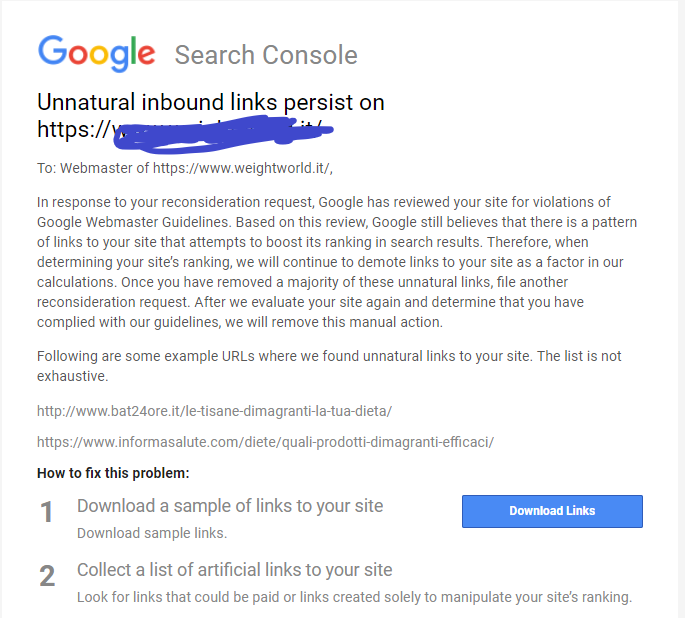This screenshot has height=618, width=685.
Task: Click the step number 2 marker
Action: coord(47,576)
